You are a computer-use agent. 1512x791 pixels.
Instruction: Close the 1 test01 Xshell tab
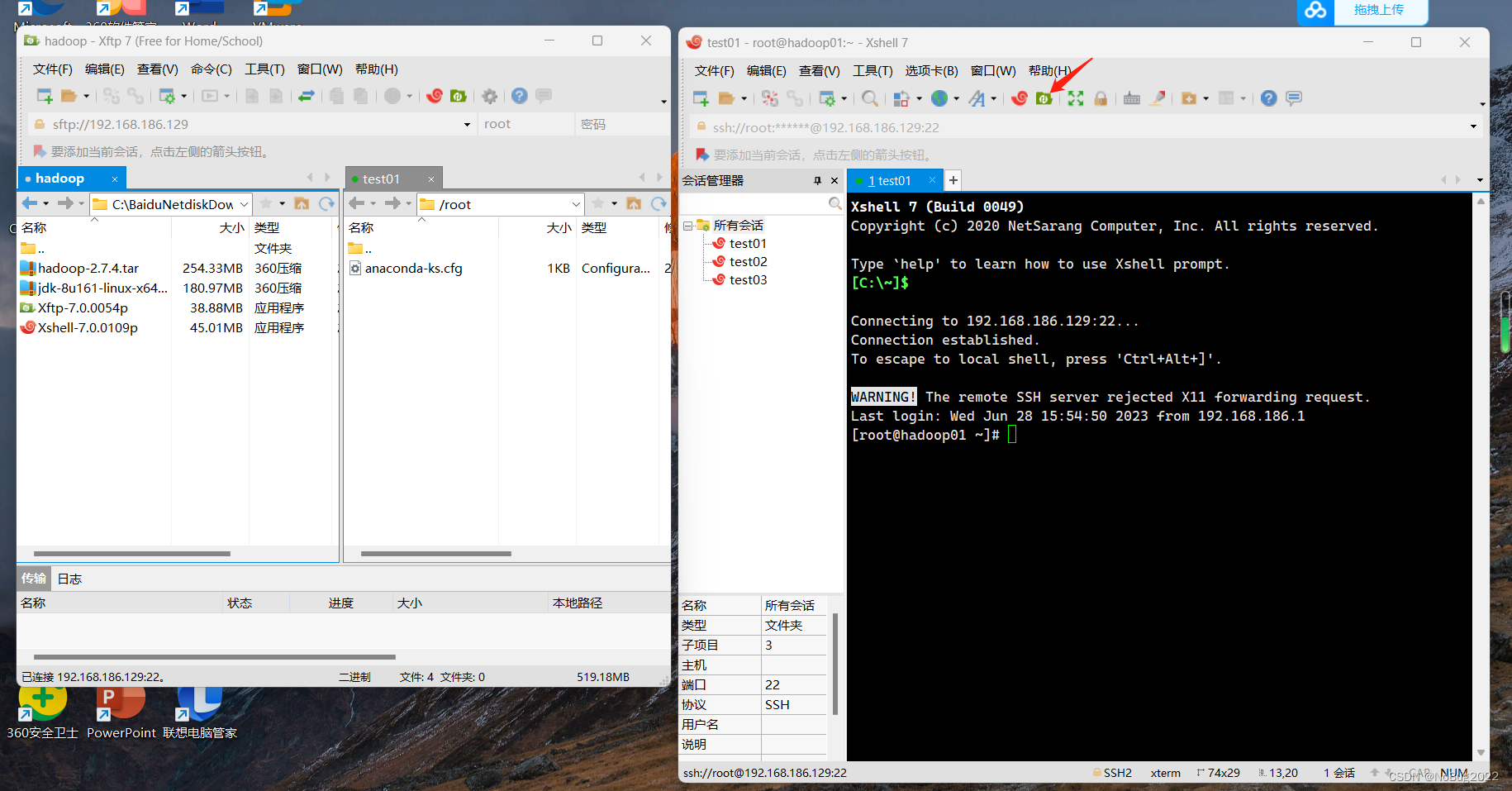(x=931, y=180)
